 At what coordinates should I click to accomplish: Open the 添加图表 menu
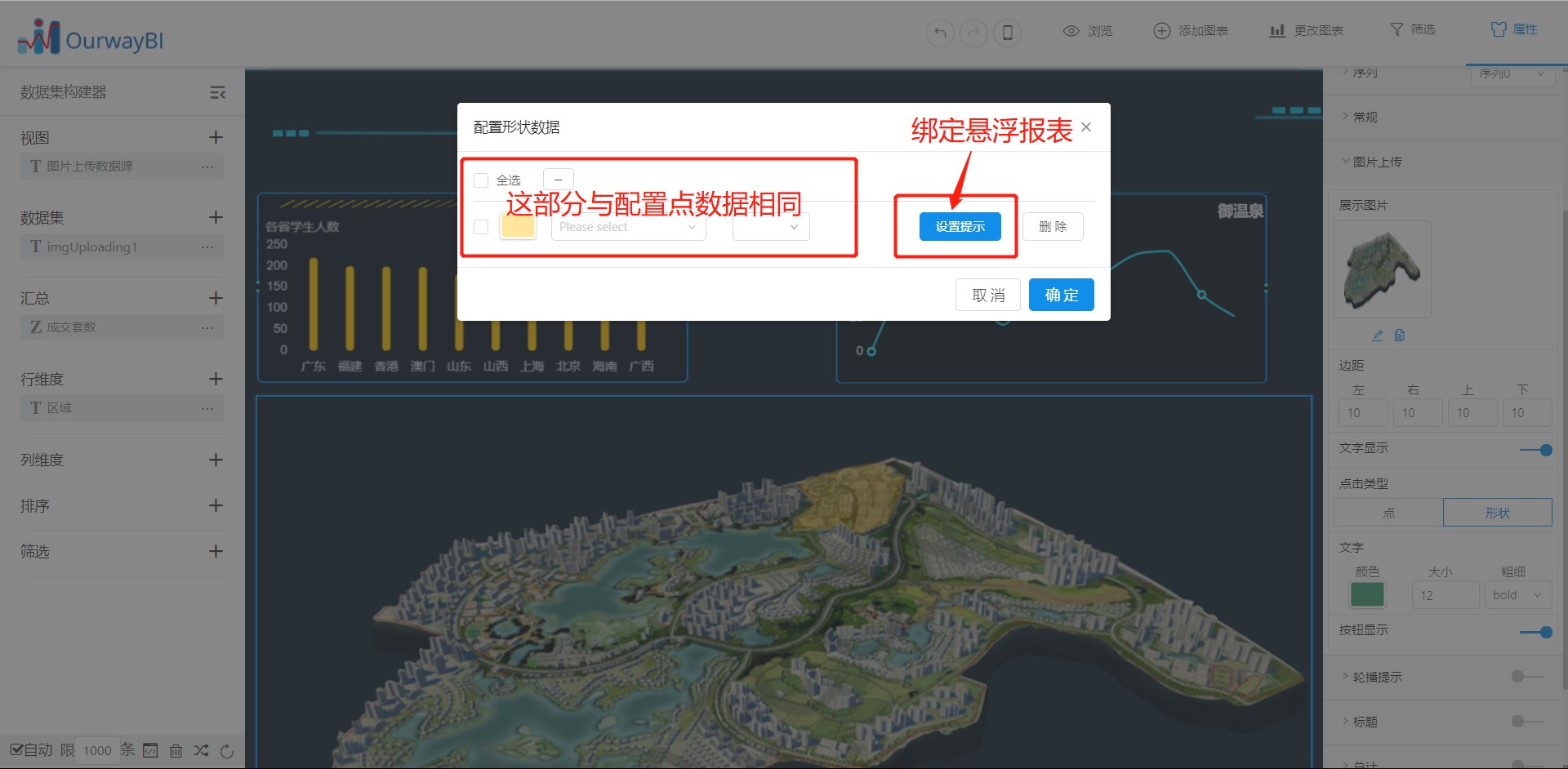point(1191,31)
